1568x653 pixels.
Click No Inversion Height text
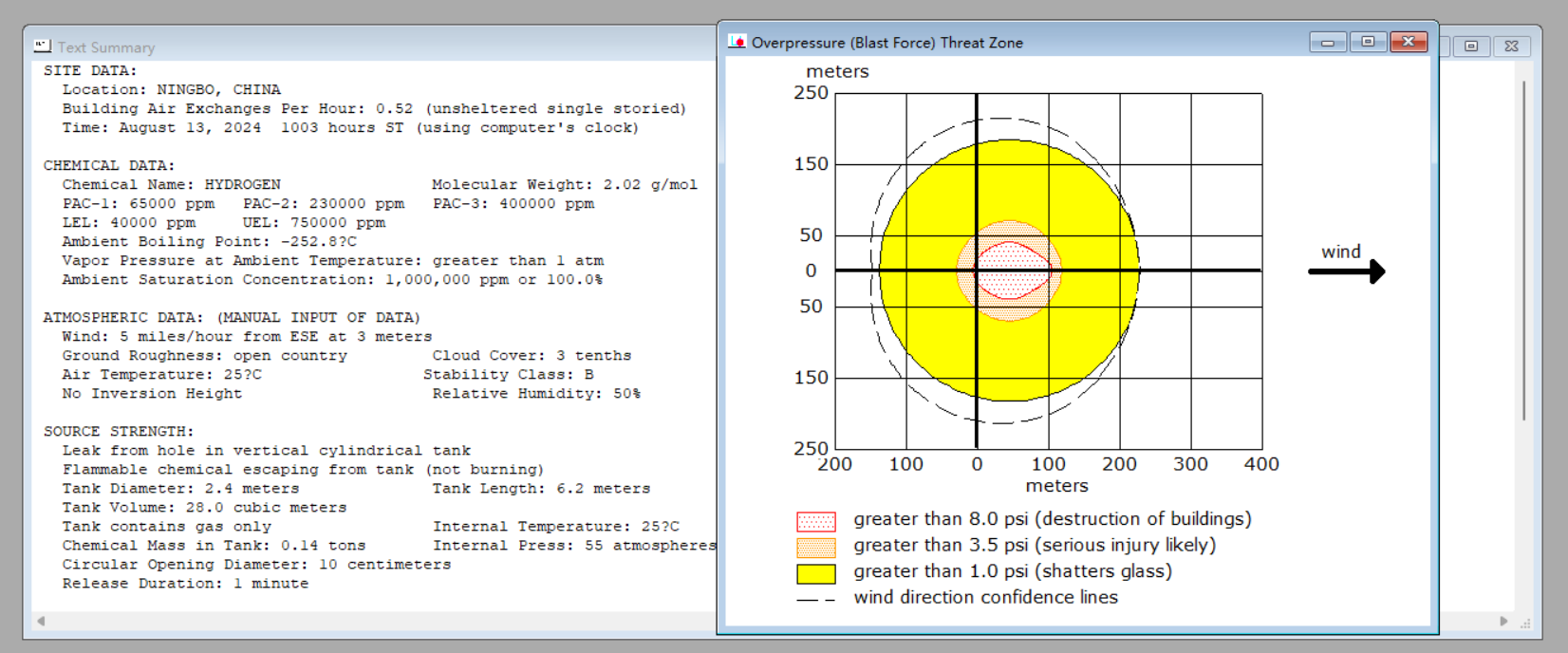(x=153, y=394)
